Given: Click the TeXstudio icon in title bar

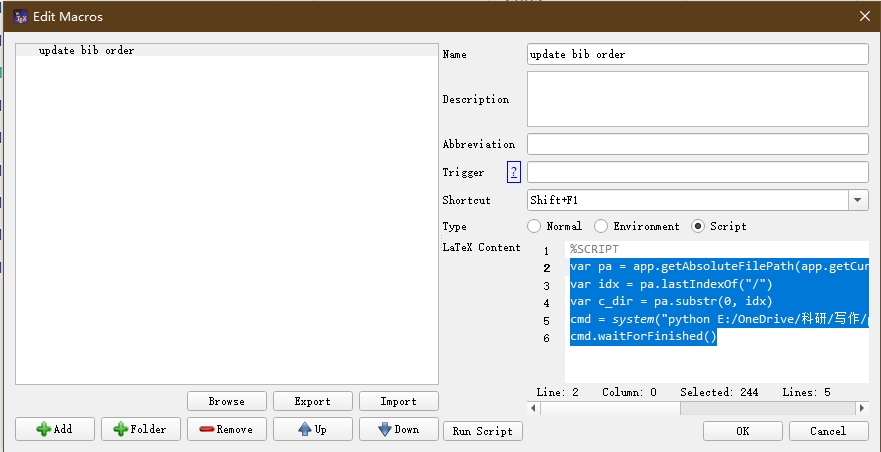Looking at the screenshot, I should pyautogui.click(x=20, y=16).
